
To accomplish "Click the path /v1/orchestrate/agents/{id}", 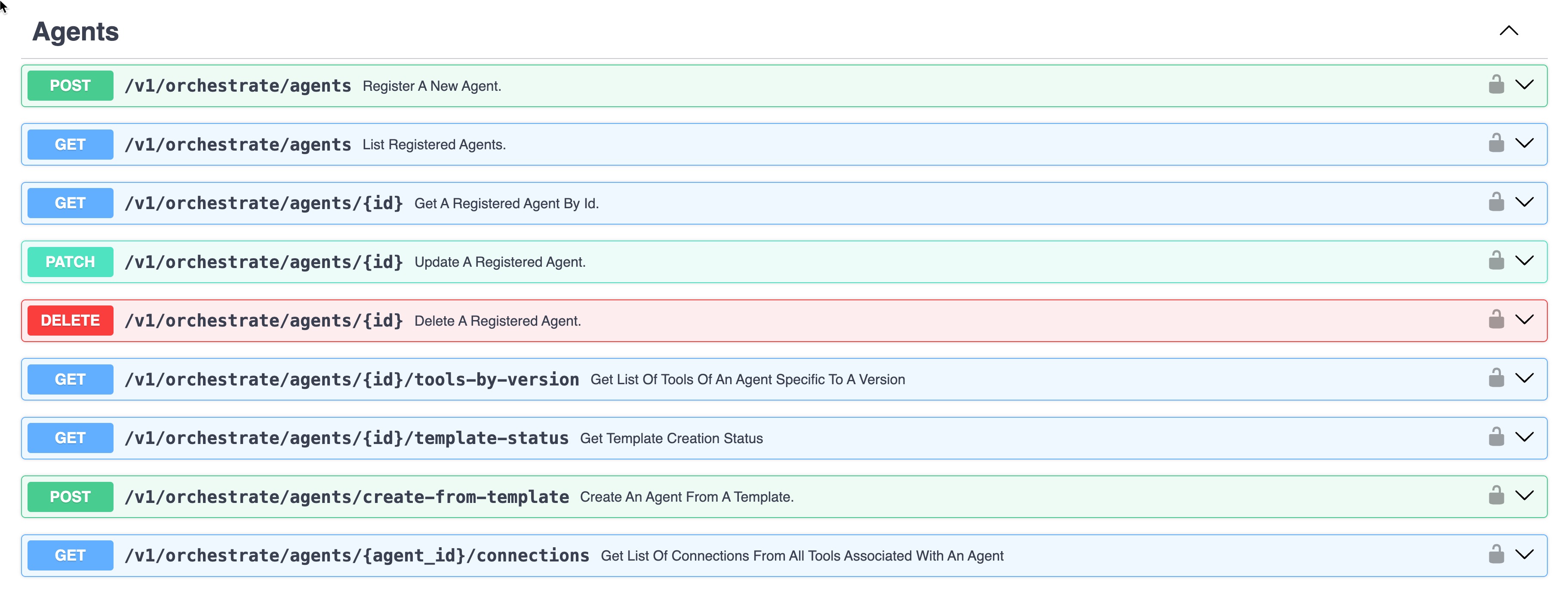I will tap(264, 203).
